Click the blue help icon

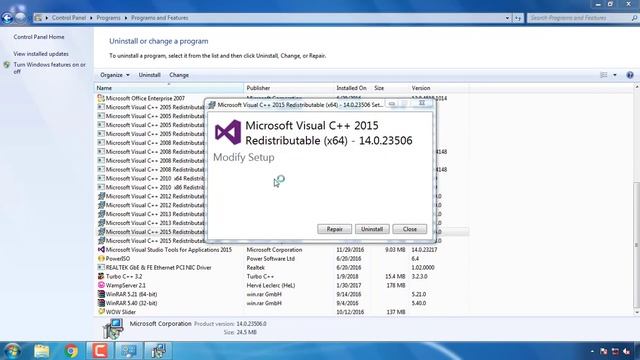pyautogui.click(x=630, y=75)
